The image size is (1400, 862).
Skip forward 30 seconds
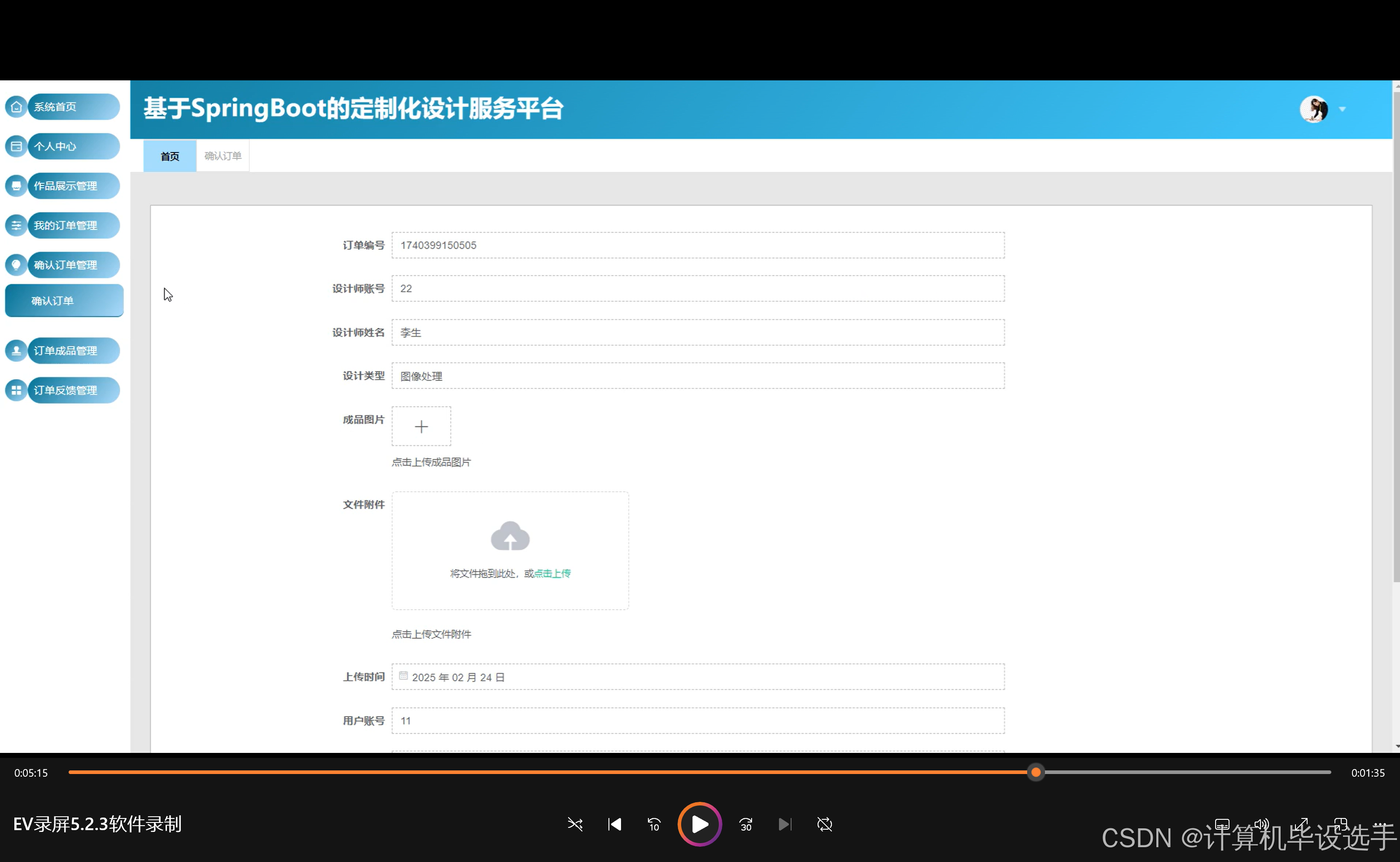[x=746, y=824]
